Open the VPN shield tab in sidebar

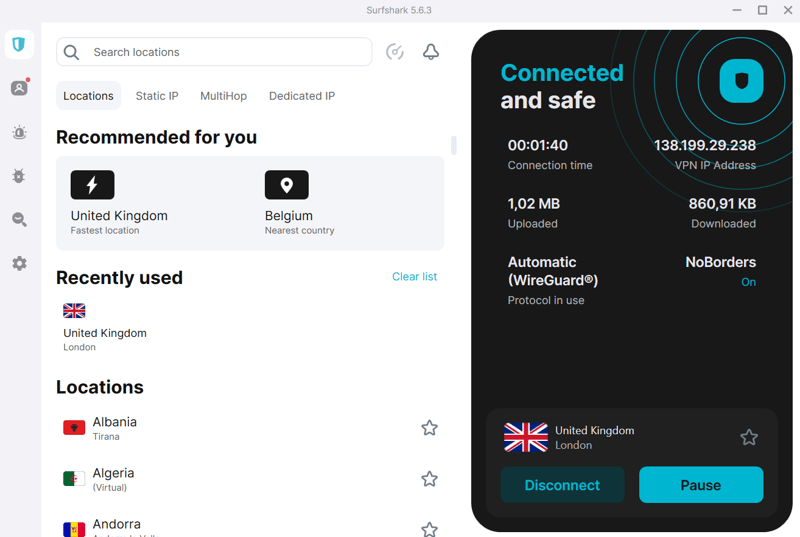pyautogui.click(x=19, y=45)
